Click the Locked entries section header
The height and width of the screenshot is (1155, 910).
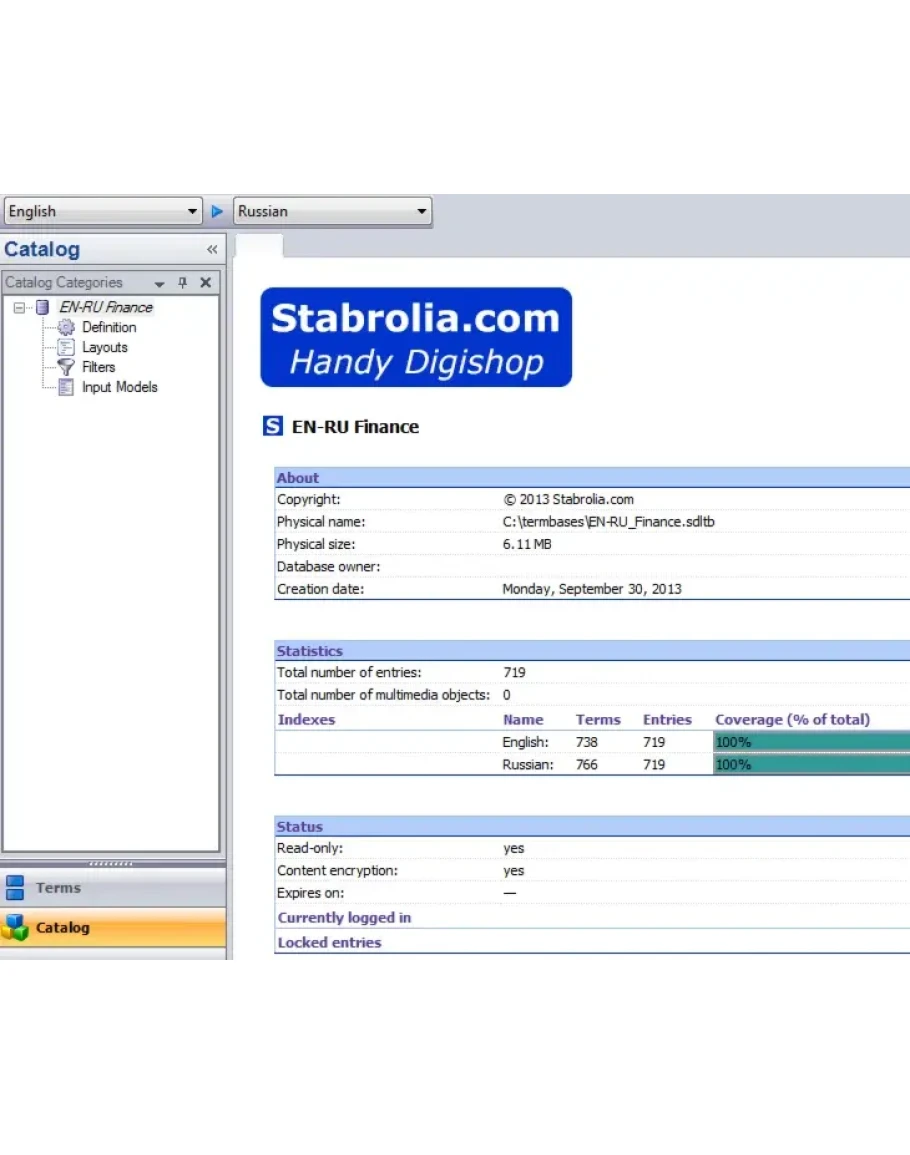[x=329, y=942]
